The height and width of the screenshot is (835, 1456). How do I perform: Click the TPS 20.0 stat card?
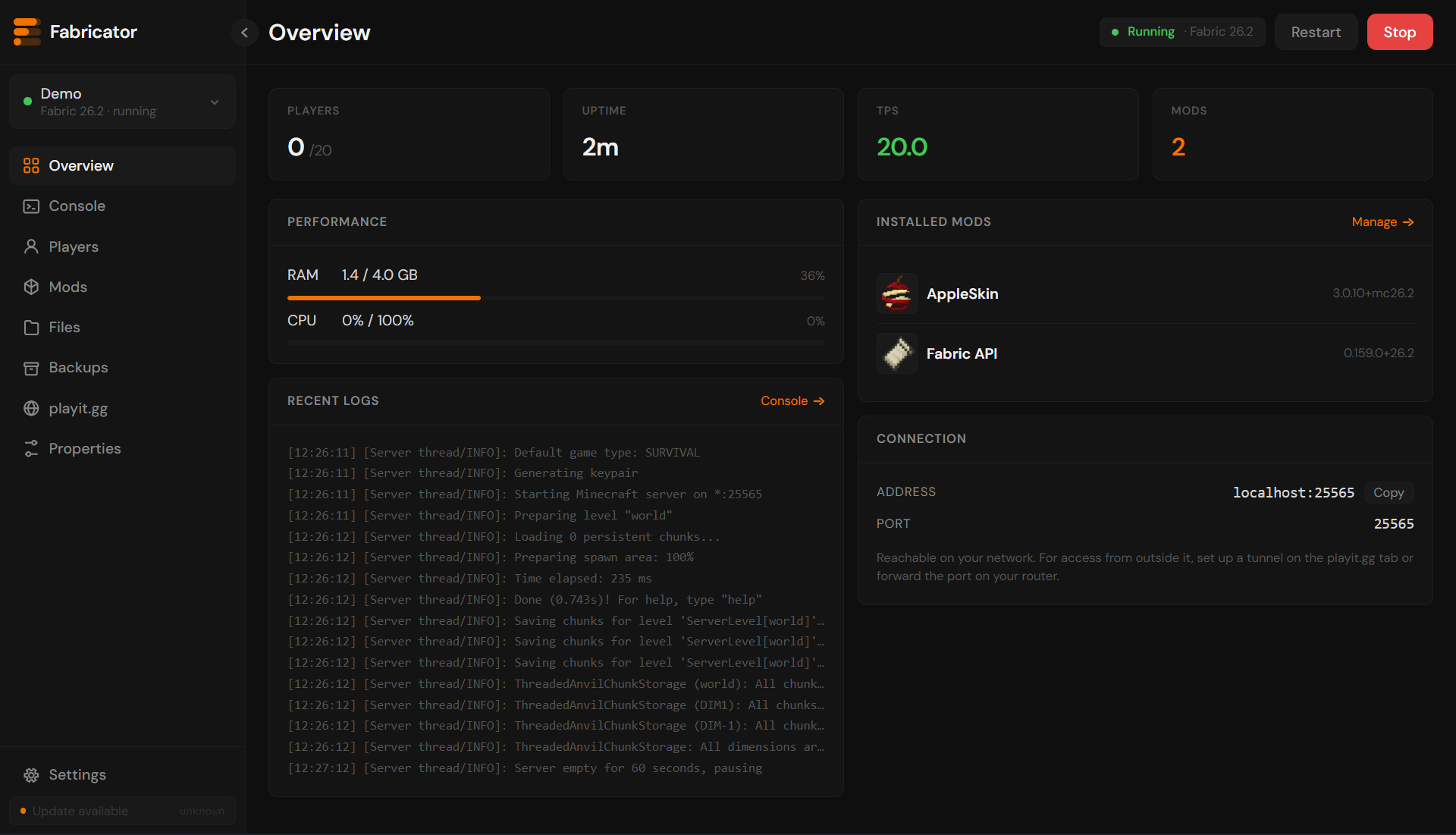[x=998, y=134]
